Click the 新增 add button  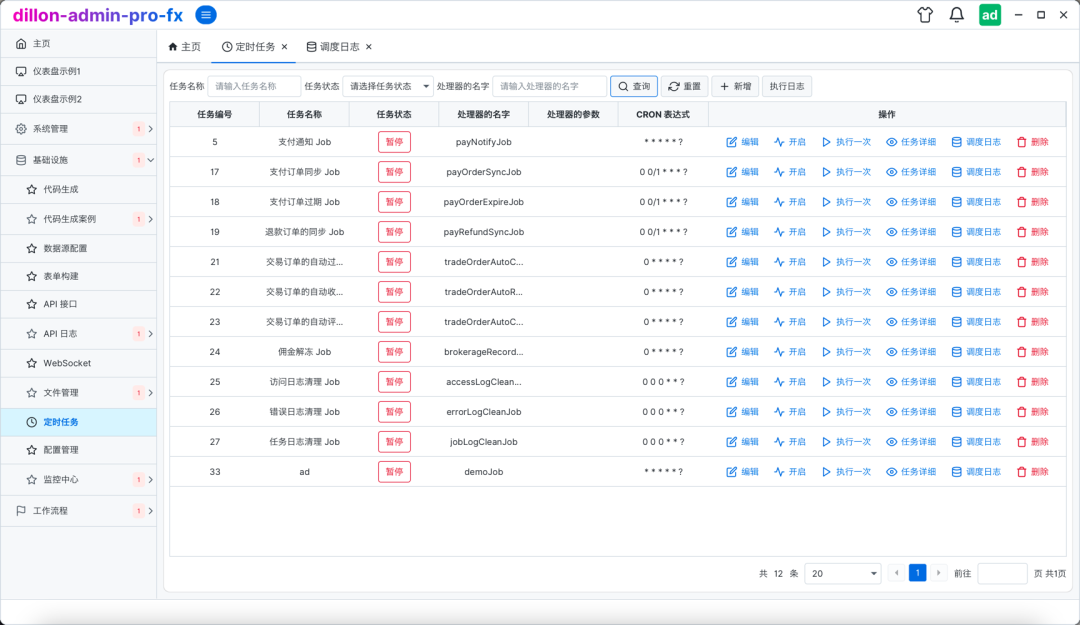click(735, 87)
